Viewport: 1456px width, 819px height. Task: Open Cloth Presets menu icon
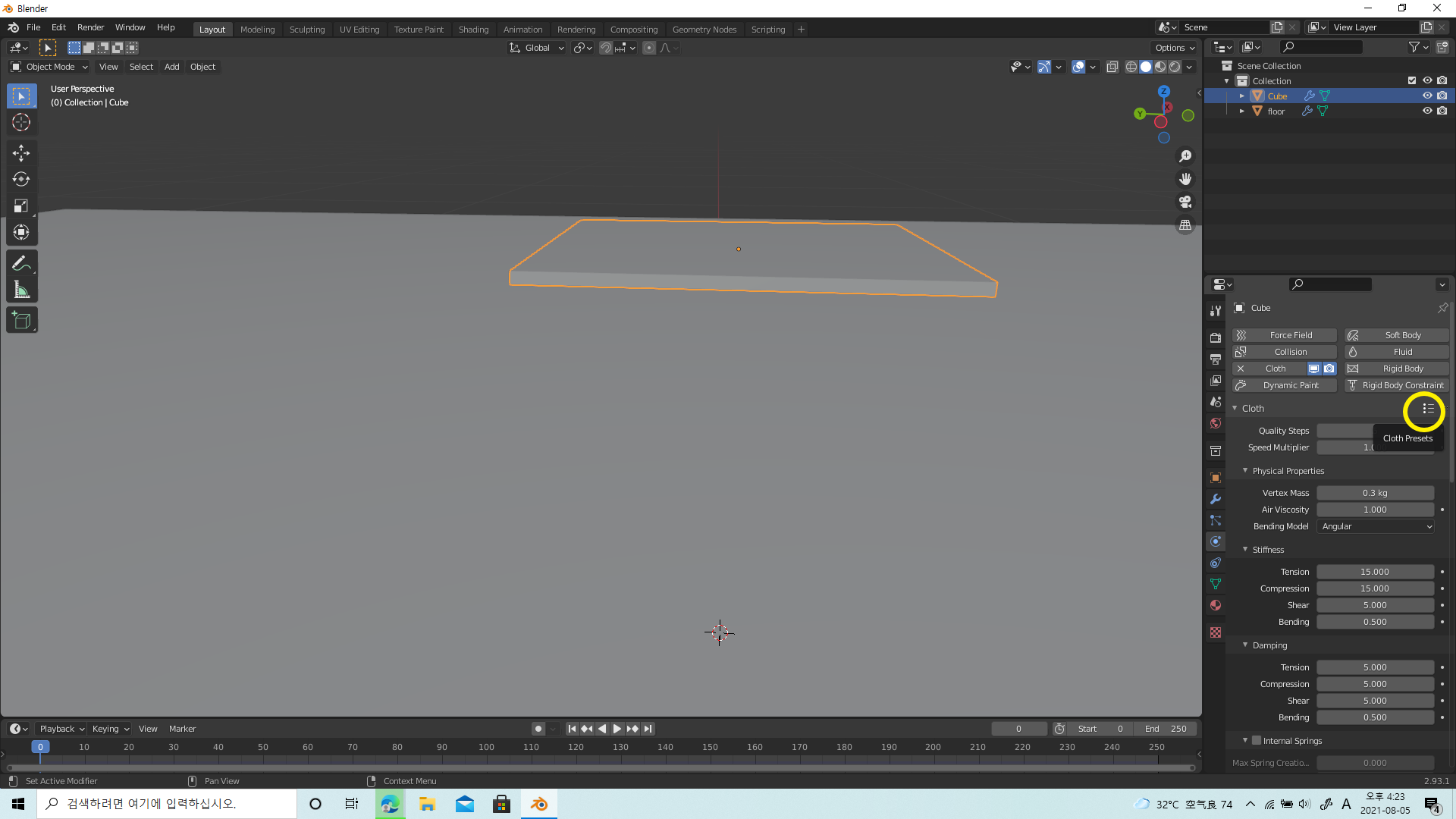tap(1428, 409)
